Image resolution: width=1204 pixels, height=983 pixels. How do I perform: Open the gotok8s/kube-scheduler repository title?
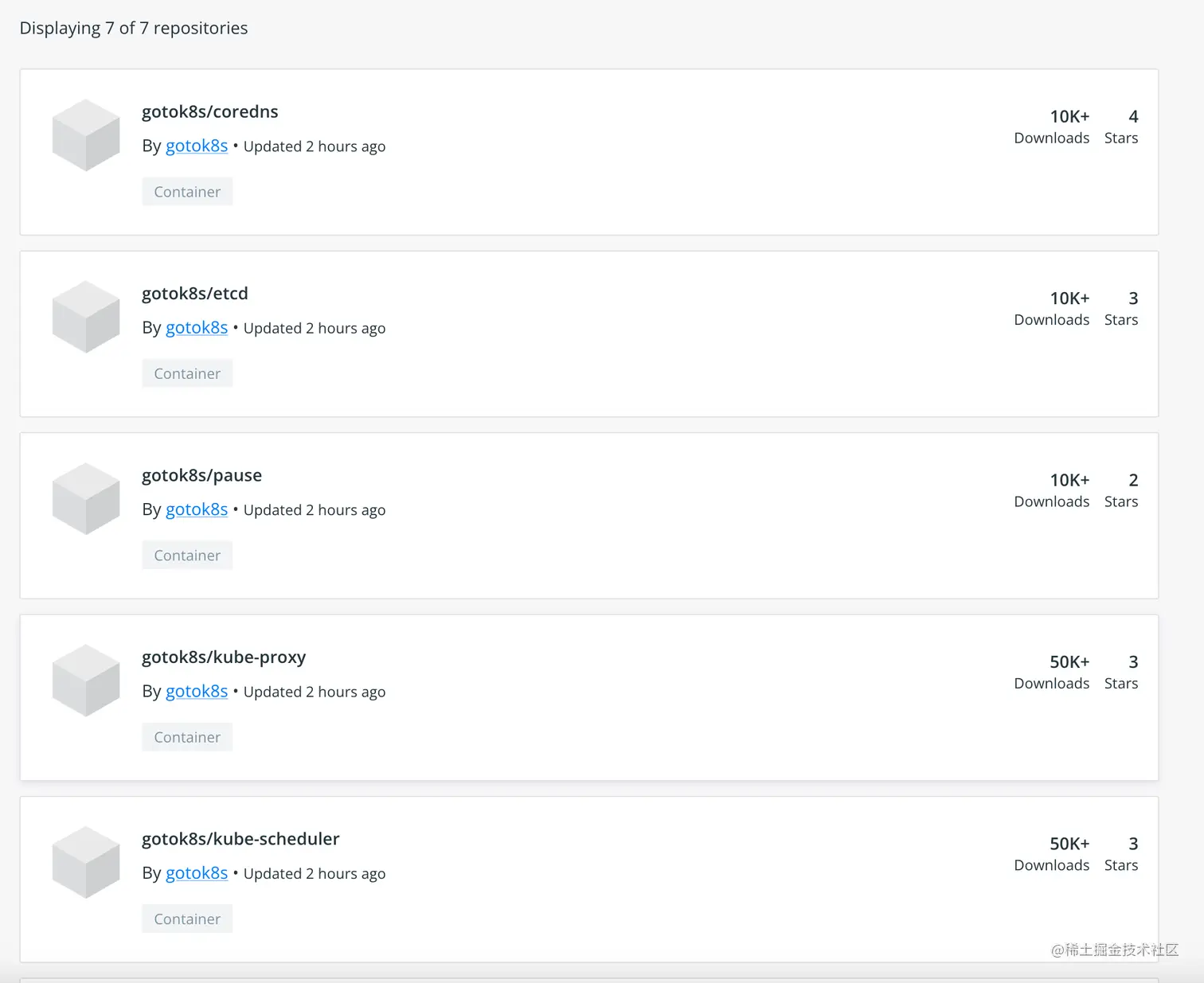click(x=240, y=839)
